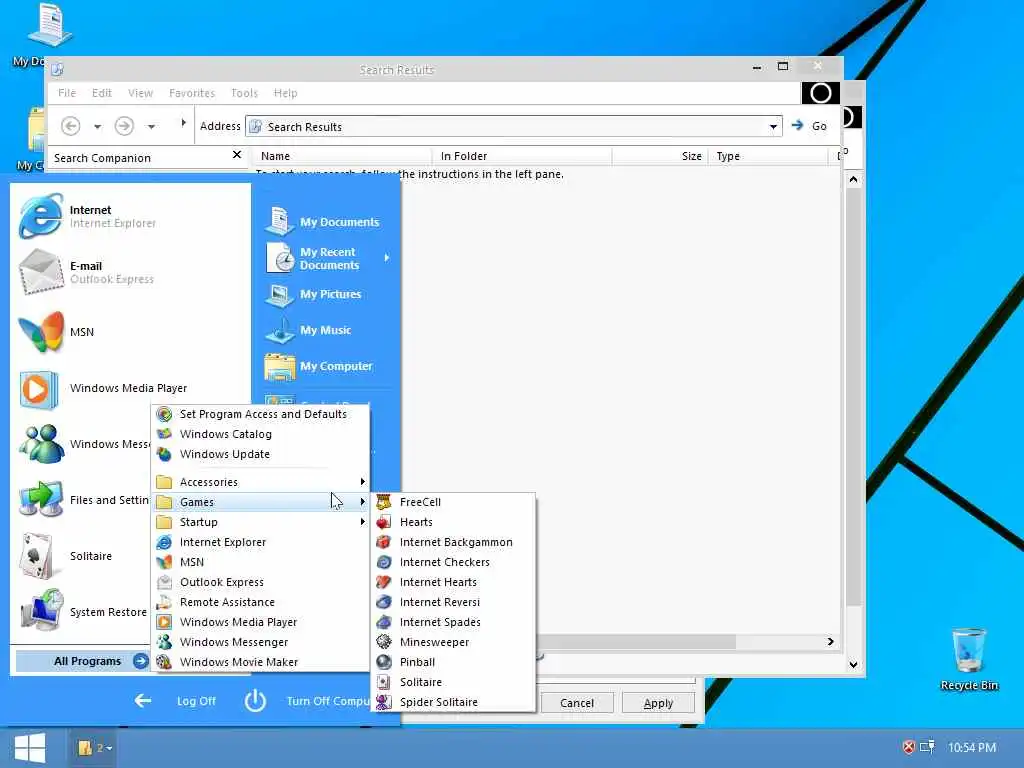Click the horizontal scrollbar right arrow
Viewport: 1024px width, 768px height.
tap(830, 642)
